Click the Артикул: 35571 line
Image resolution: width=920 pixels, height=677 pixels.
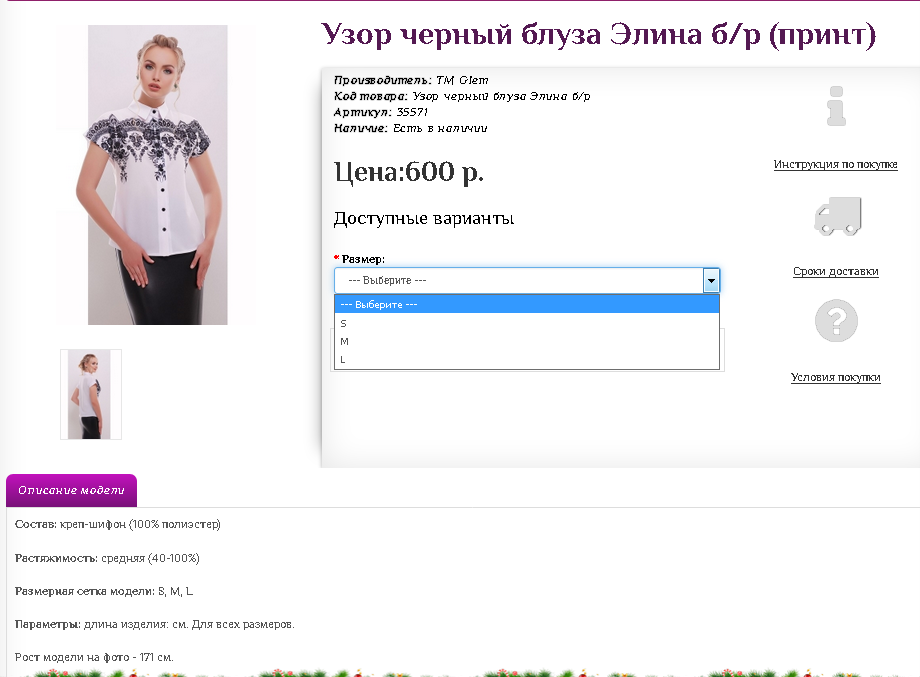(x=381, y=112)
